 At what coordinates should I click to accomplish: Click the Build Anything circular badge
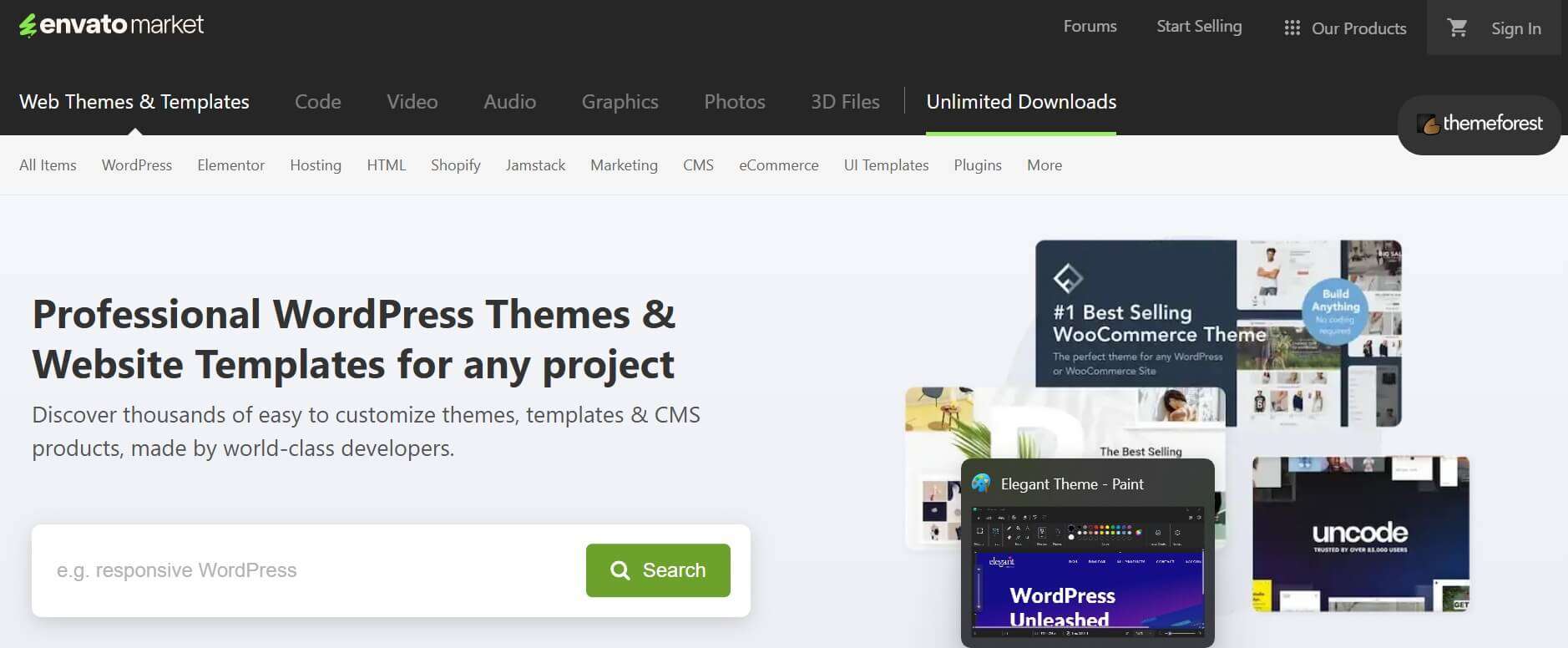(x=1335, y=311)
